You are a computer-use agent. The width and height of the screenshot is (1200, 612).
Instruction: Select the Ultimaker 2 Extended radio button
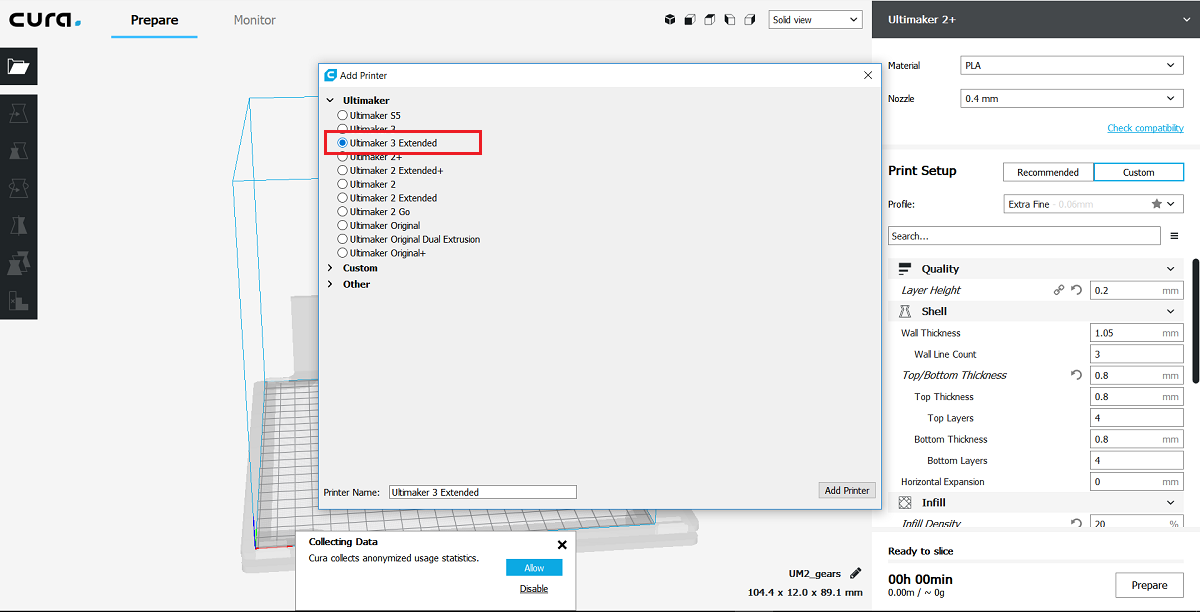point(343,198)
